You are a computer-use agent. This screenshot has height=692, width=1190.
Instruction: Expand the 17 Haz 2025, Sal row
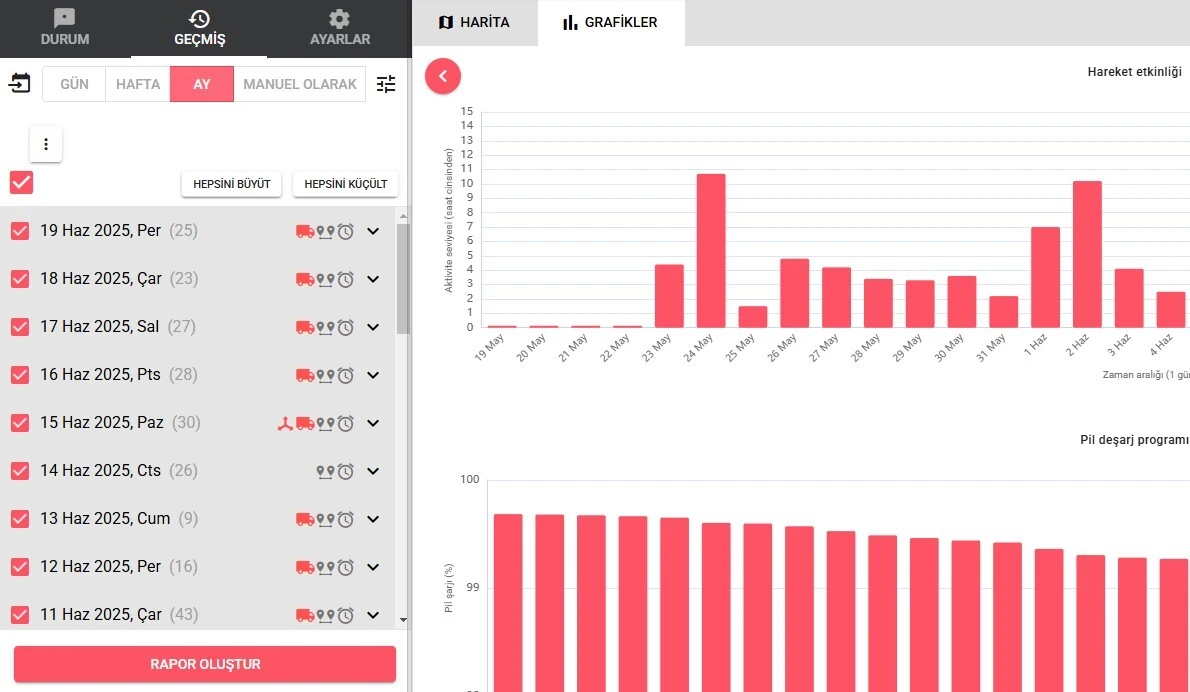pos(373,327)
